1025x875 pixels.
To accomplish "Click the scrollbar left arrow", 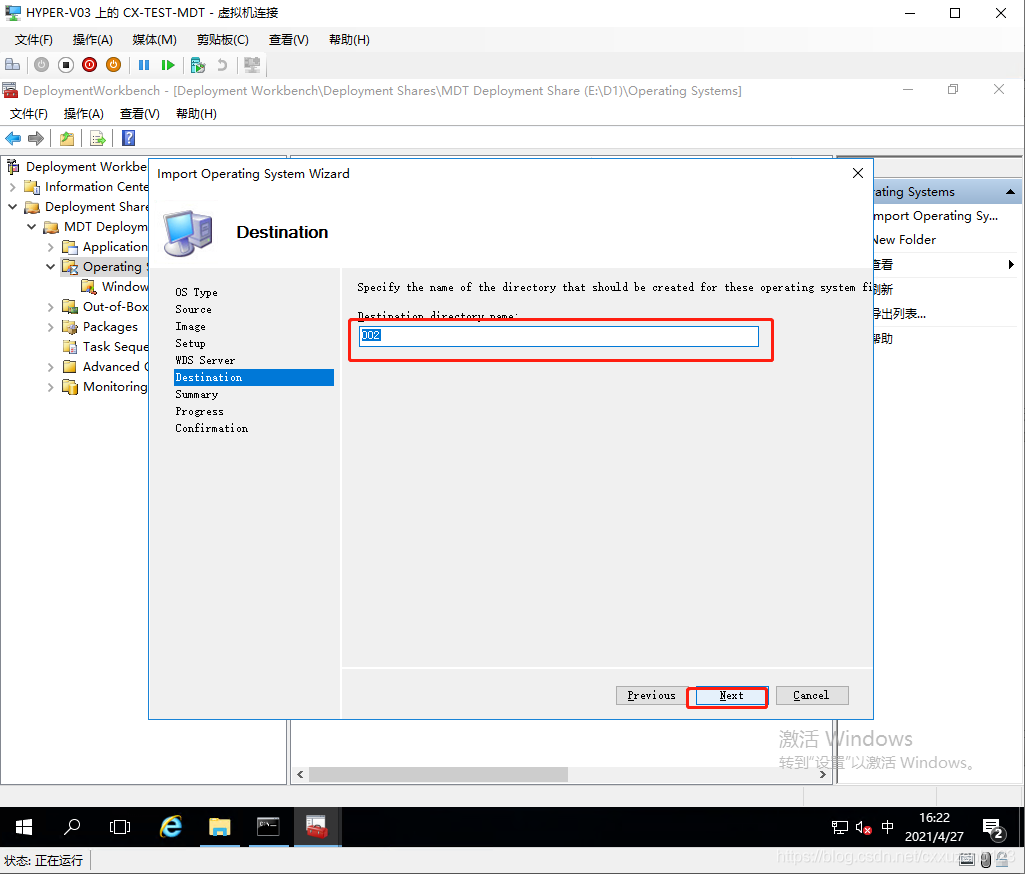I will (300, 774).
